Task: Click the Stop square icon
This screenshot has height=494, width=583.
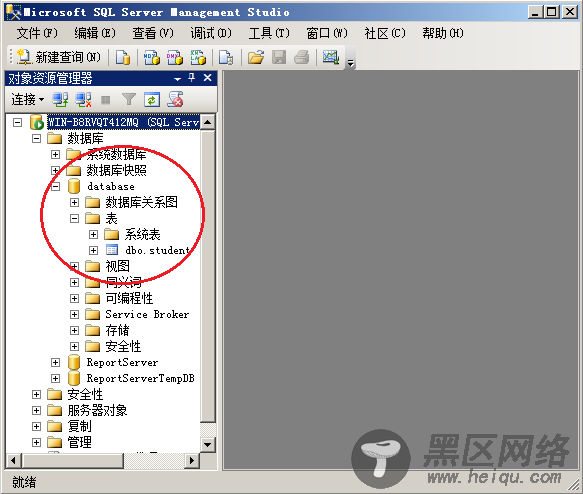Action: 106,100
